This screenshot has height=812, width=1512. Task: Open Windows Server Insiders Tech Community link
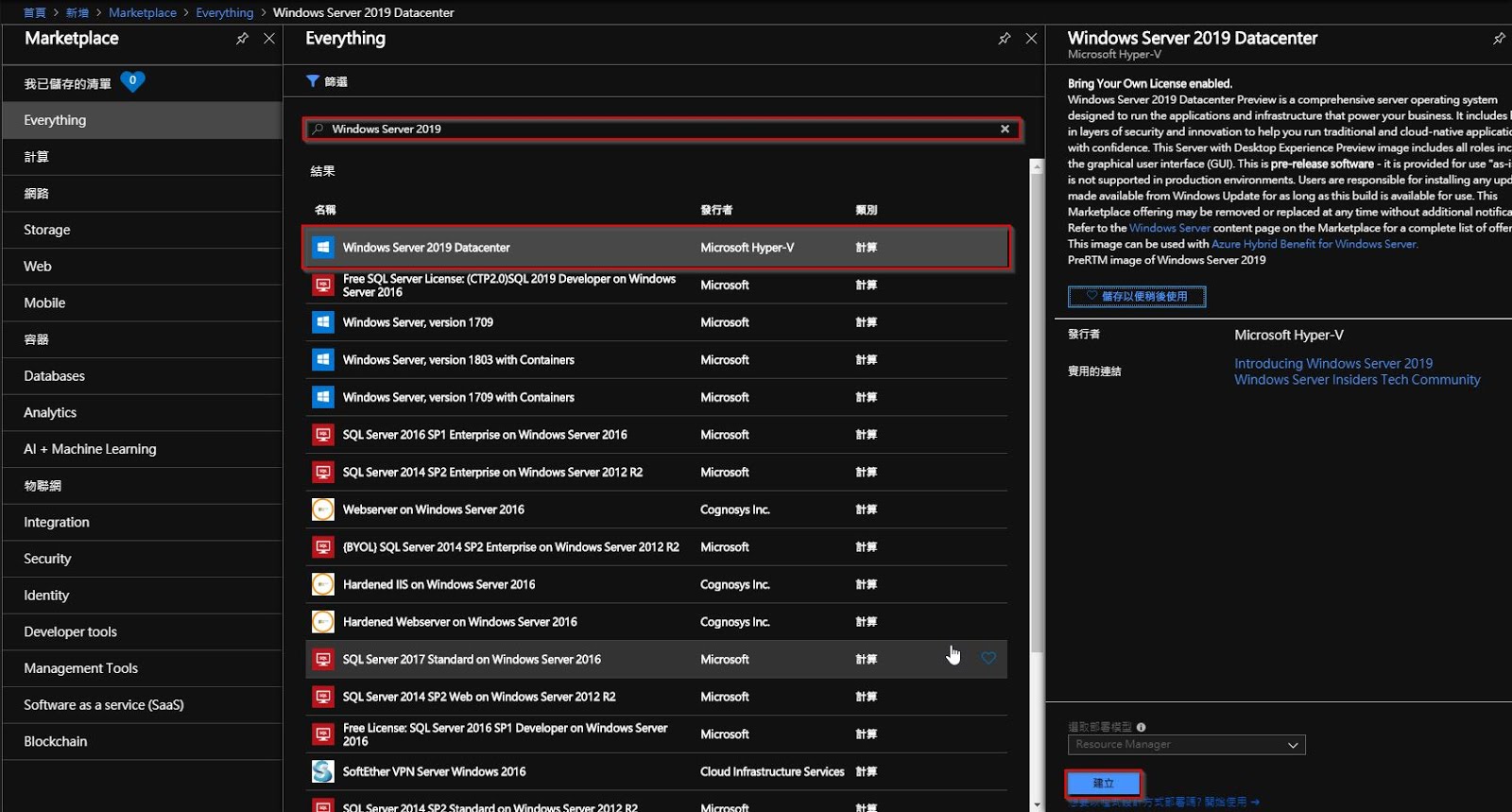pos(1357,380)
